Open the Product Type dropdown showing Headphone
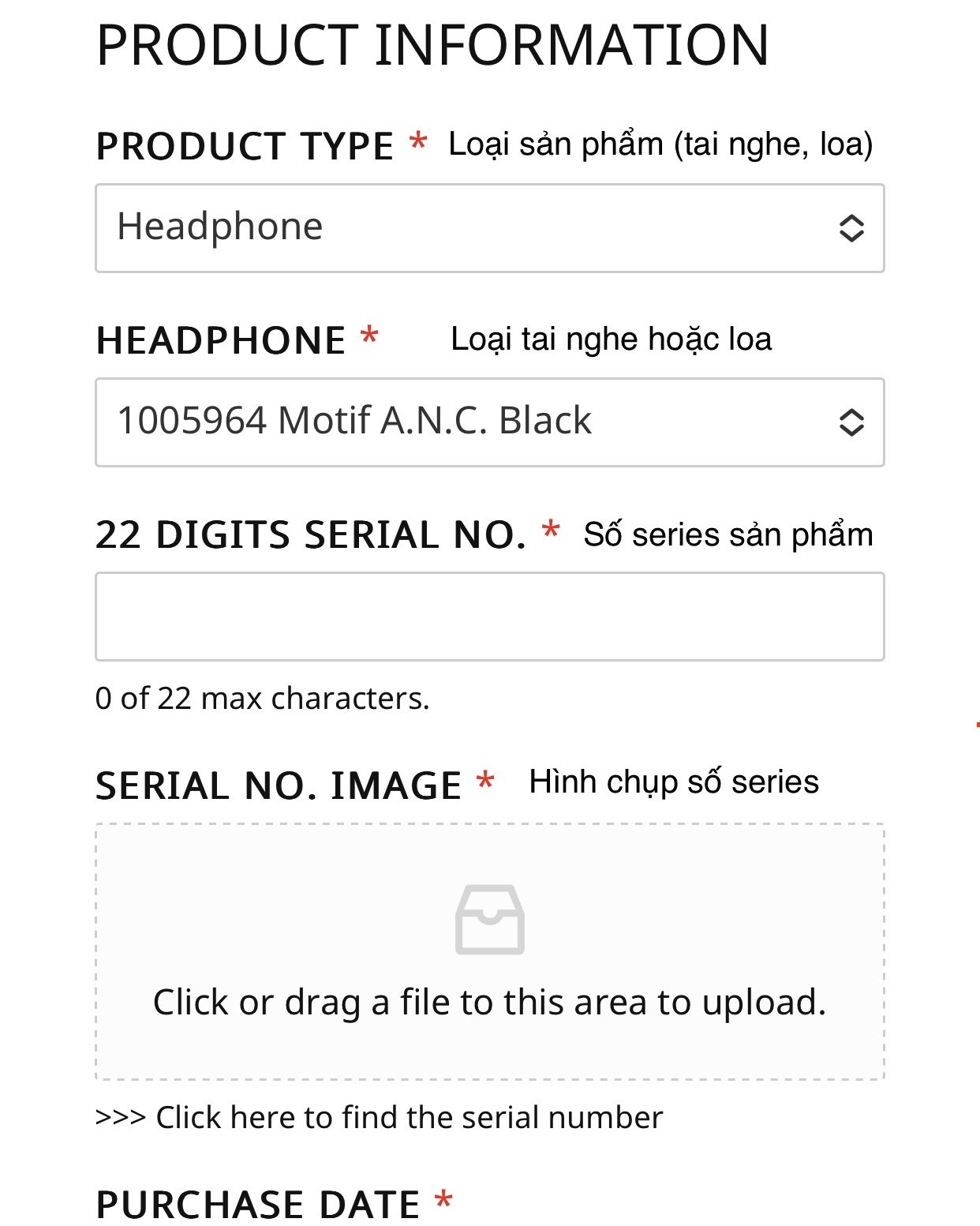980x1226 pixels. pos(473,228)
